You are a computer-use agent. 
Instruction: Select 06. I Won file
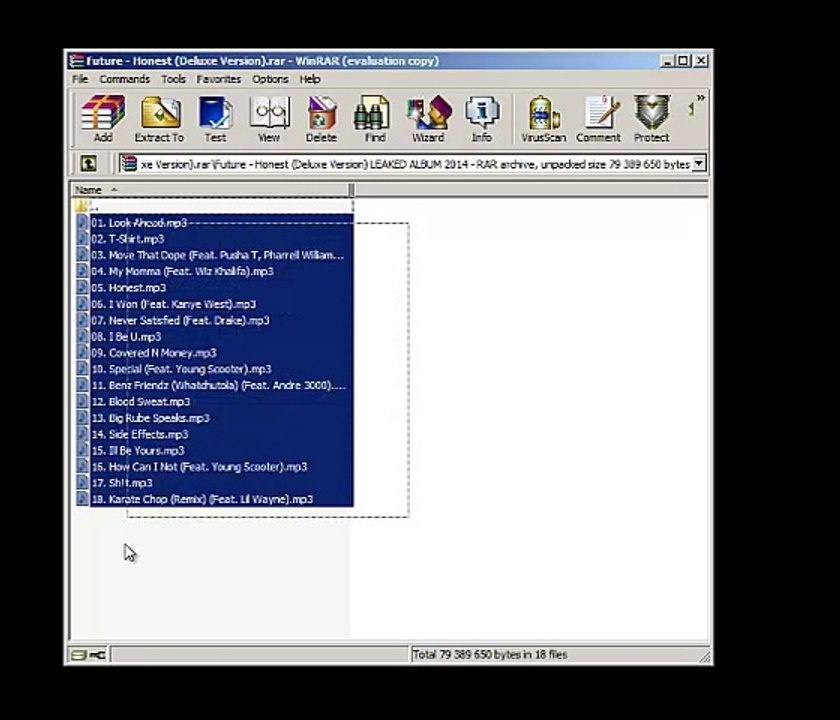tap(214, 304)
